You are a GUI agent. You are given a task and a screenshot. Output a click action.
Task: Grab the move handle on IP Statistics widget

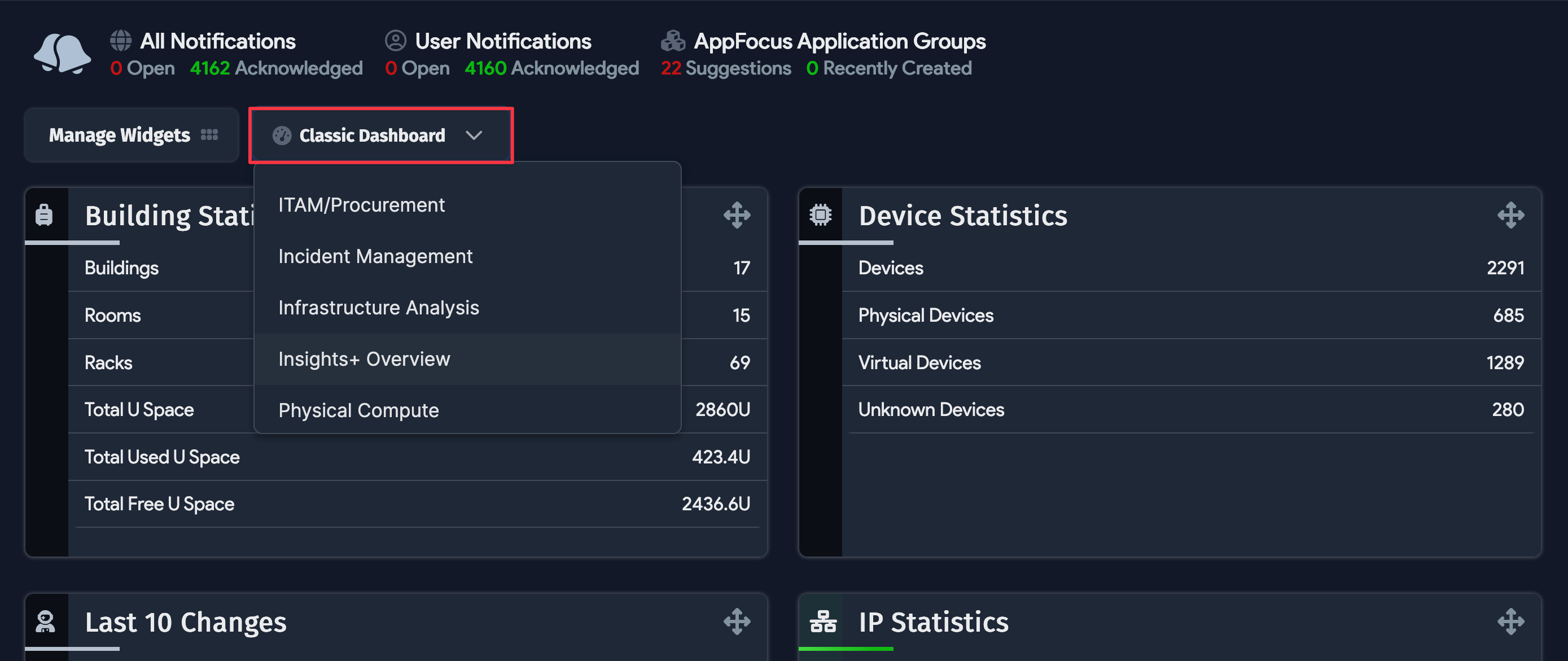tap(1512, 621)
